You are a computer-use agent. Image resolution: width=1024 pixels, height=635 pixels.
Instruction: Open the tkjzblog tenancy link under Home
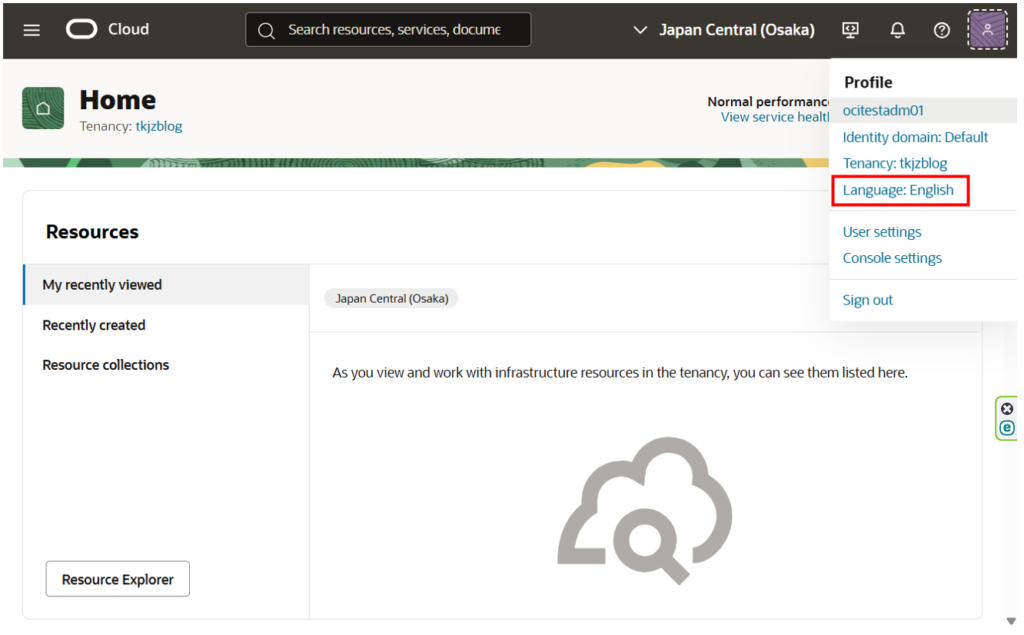pos(159,126)
